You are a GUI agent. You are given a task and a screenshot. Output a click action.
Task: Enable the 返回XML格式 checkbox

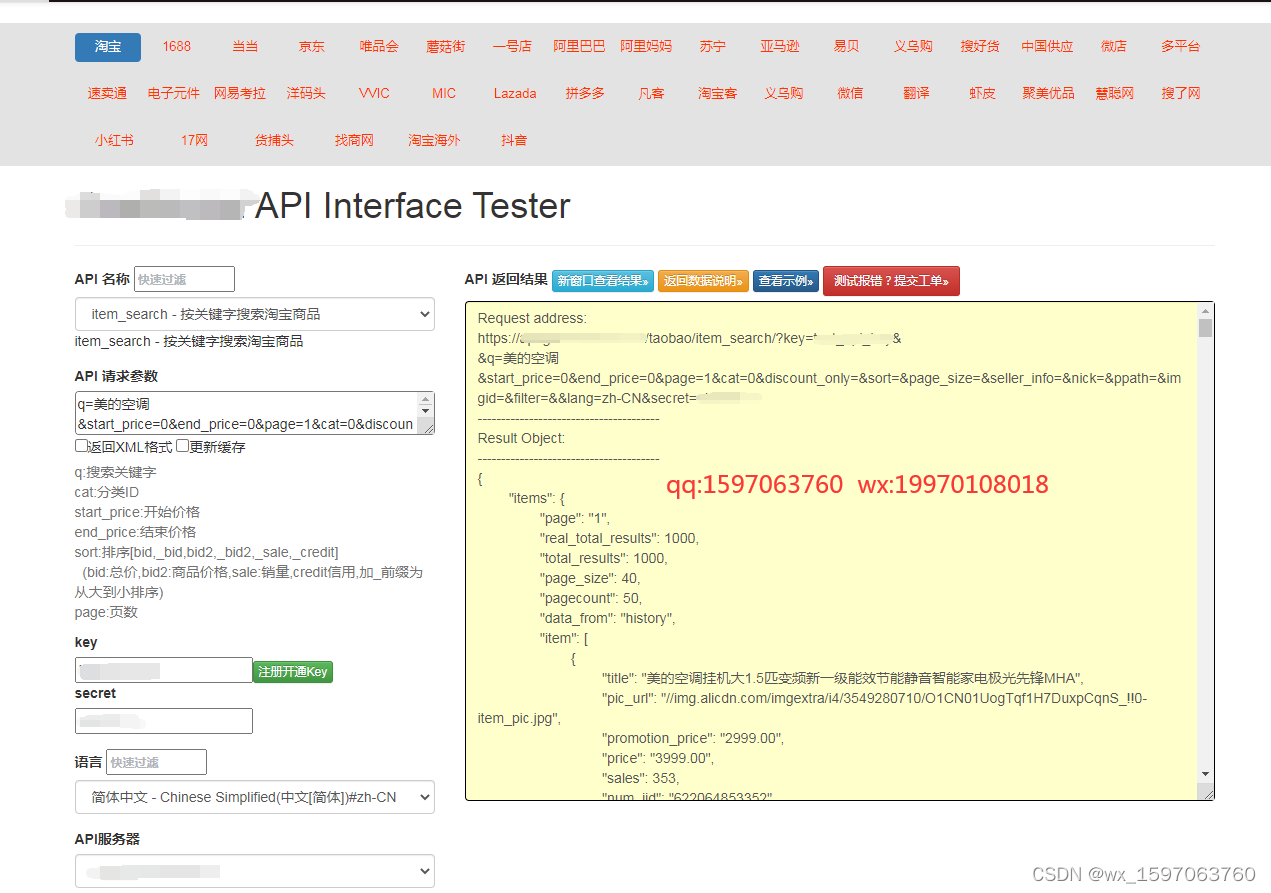pyautogui.click(x=81, y=447)
